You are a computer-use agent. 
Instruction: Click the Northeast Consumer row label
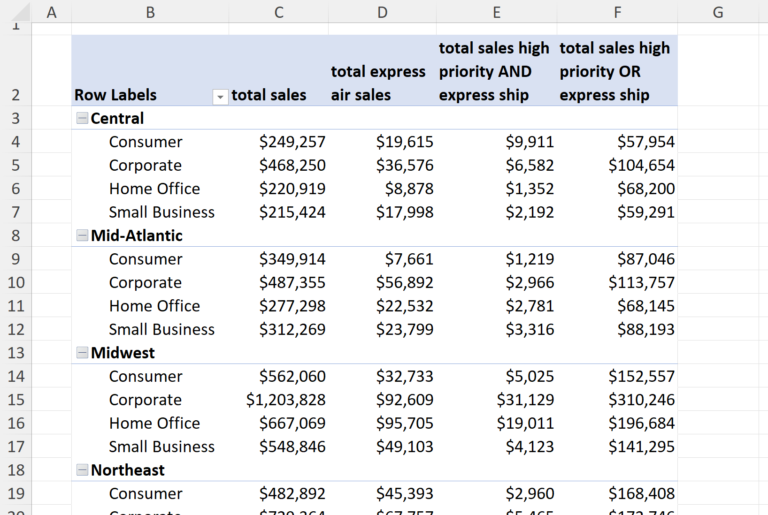pyautogui.click(x=145, y=494)
